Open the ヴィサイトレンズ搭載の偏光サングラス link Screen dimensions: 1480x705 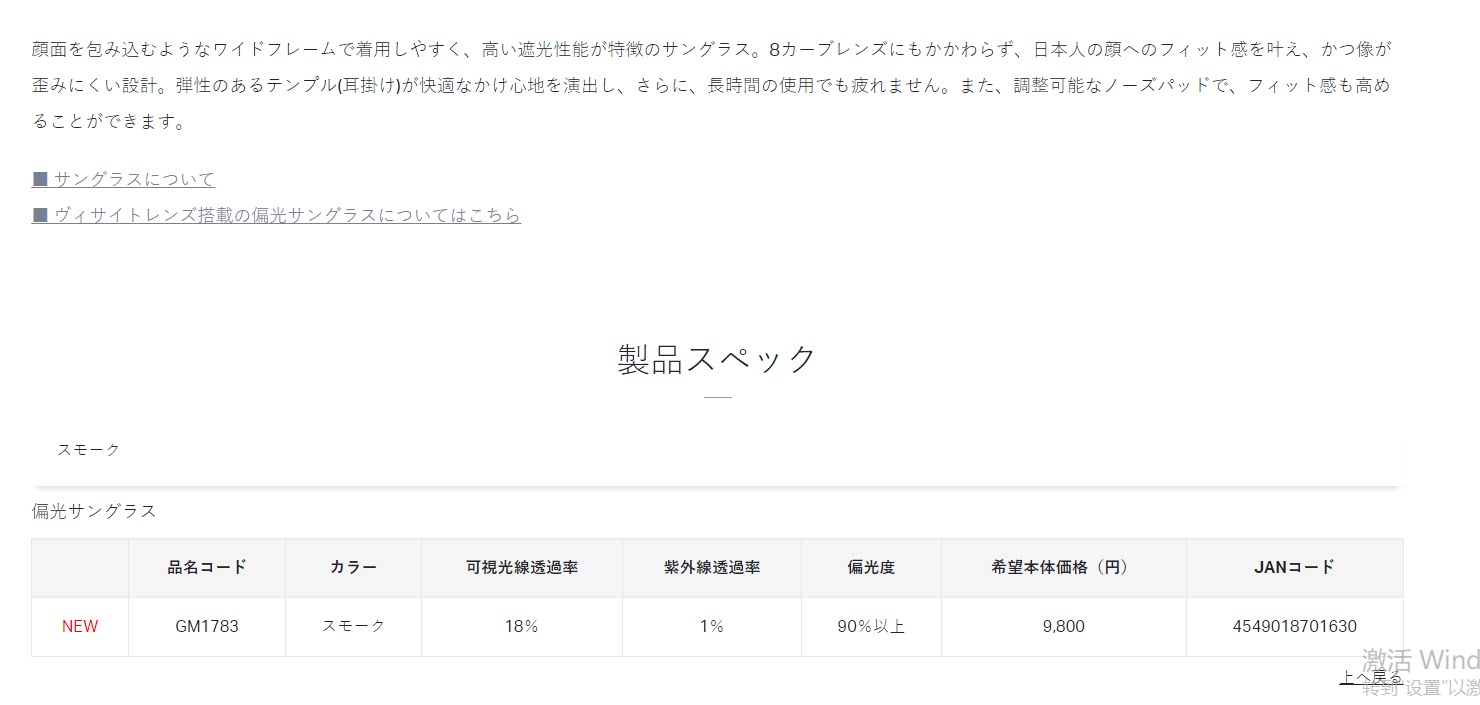coord(287,215)
